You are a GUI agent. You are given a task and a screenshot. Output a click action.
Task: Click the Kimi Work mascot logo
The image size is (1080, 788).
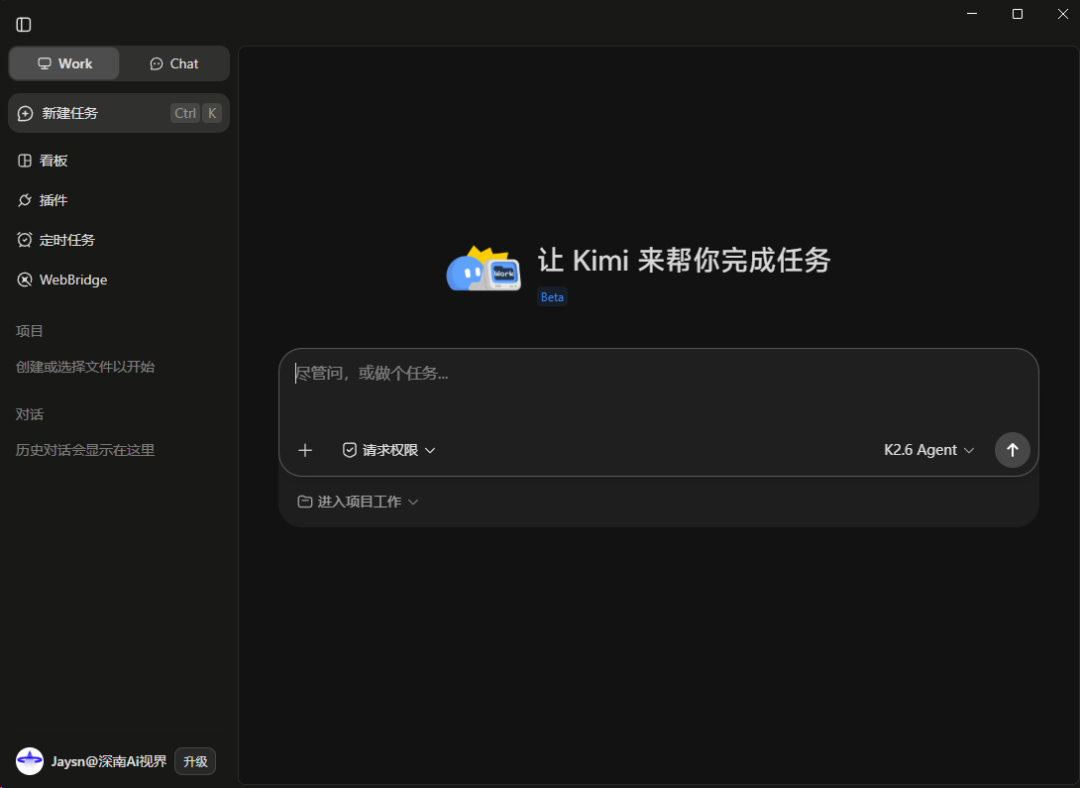[484, 269]
